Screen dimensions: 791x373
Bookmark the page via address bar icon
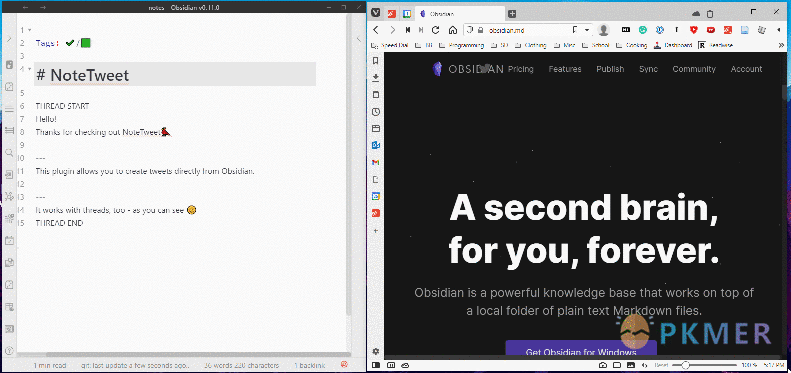point(576,30)
